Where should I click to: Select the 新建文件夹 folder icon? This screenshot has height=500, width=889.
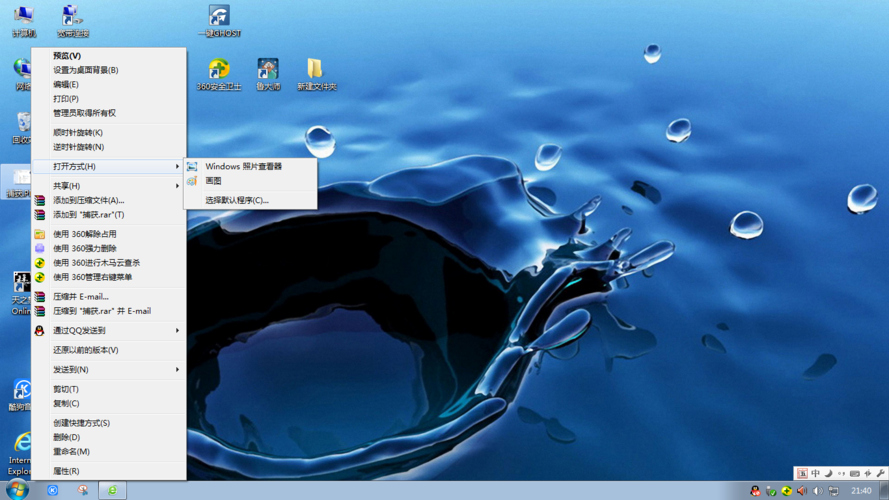tap(315, 71)
